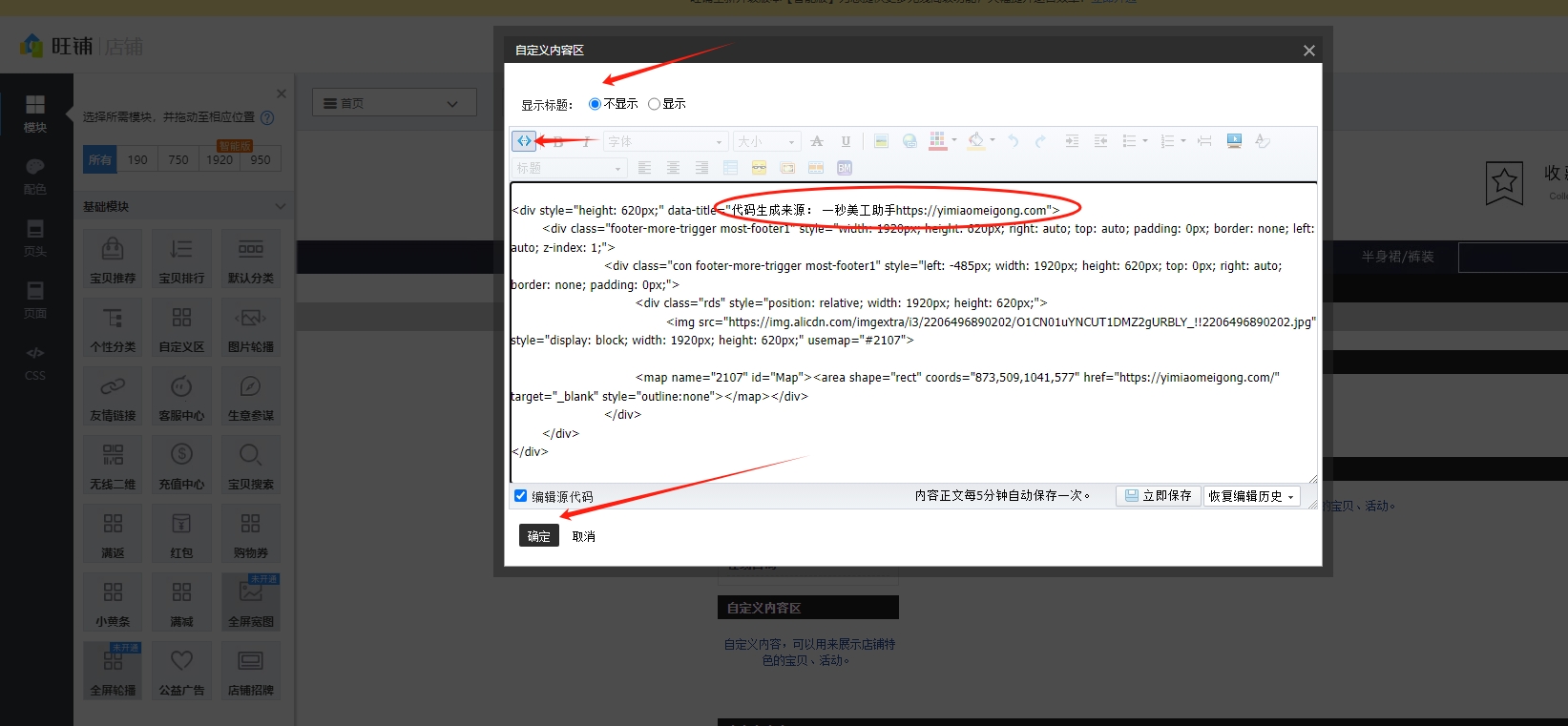Click inside the HTML source code text area
The image size is (1568, 726).
pyautogui.click(x=913, y=332)
